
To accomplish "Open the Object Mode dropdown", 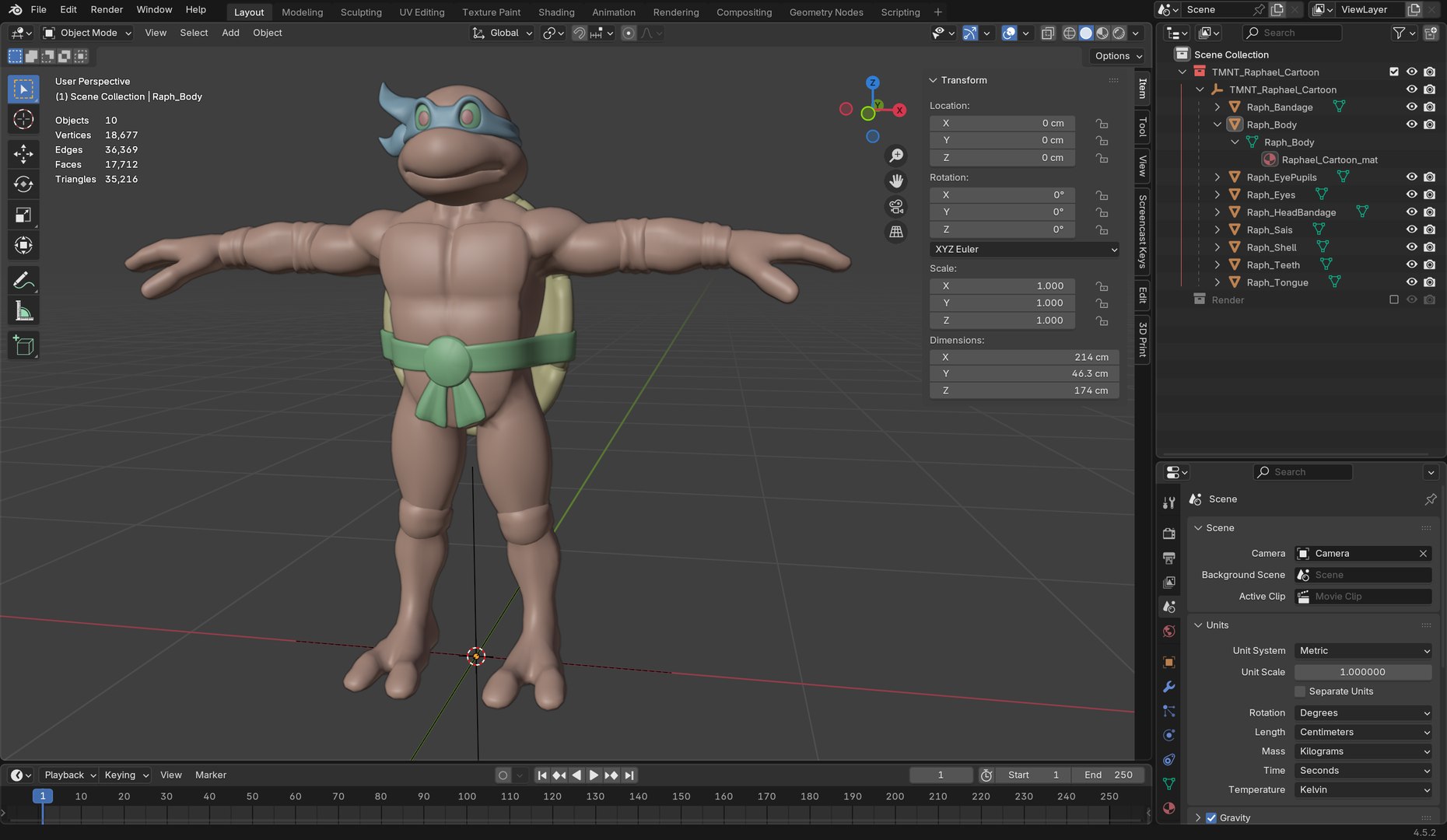I will point(87,33).
